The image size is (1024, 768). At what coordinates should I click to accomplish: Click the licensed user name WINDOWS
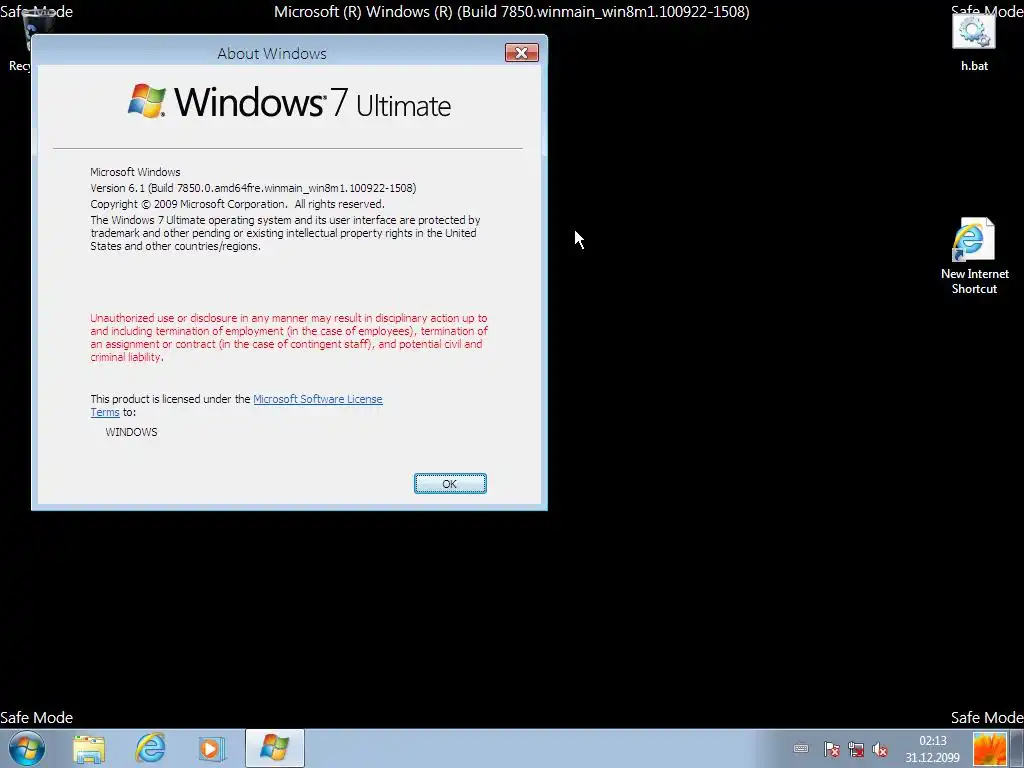[x=131, y=432]
